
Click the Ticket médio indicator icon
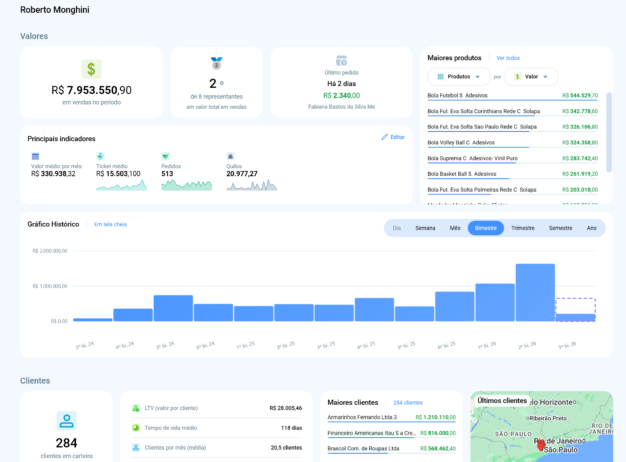(x=100, y=156)
